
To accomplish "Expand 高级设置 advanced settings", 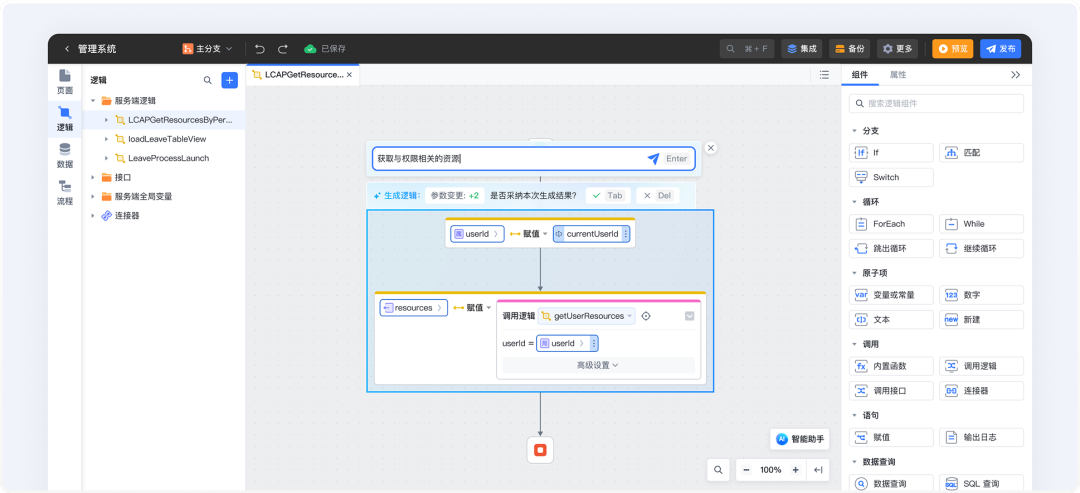I will click(x=598, y=366).
